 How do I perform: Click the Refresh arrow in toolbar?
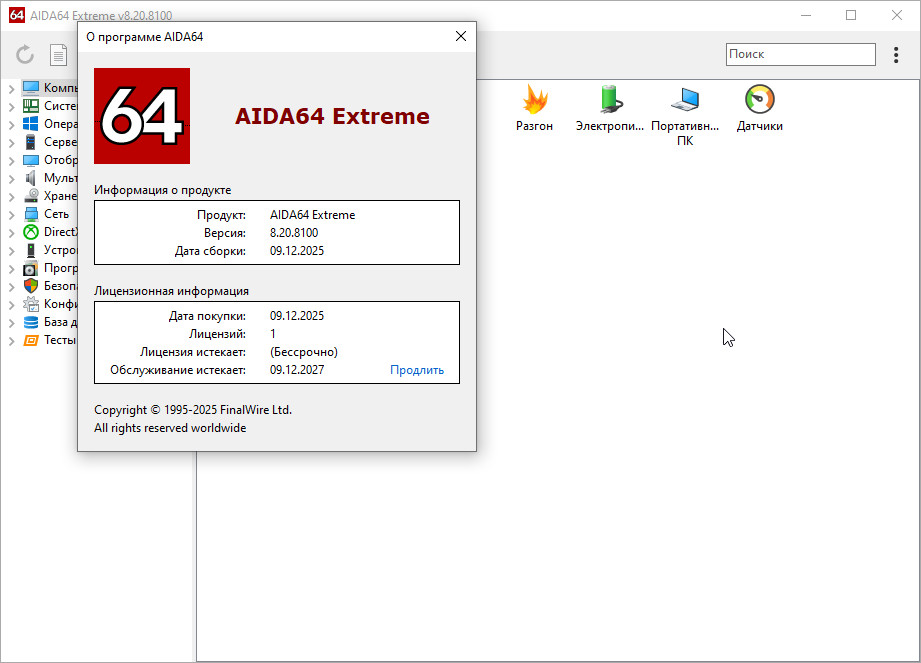[x=25, y=55]
